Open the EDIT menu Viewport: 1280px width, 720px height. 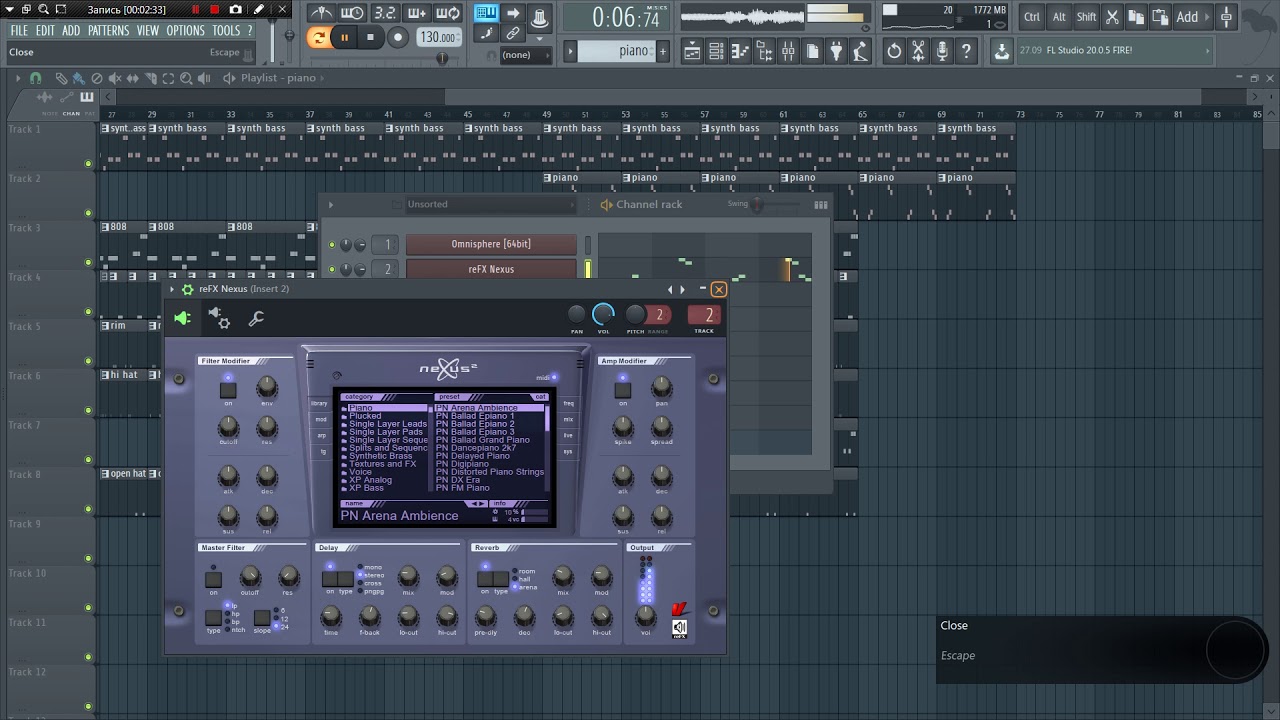(46, 31)
